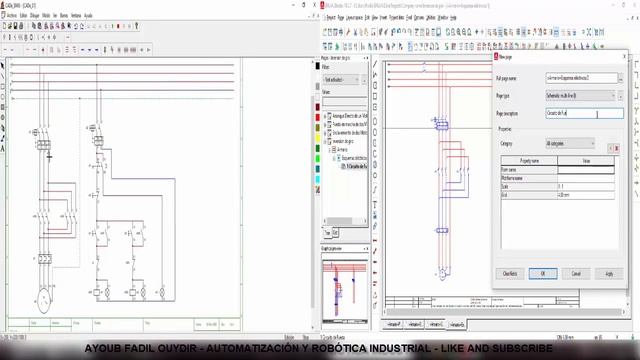Open the Editar menu in CADe_SIMU

coord(23,16)
